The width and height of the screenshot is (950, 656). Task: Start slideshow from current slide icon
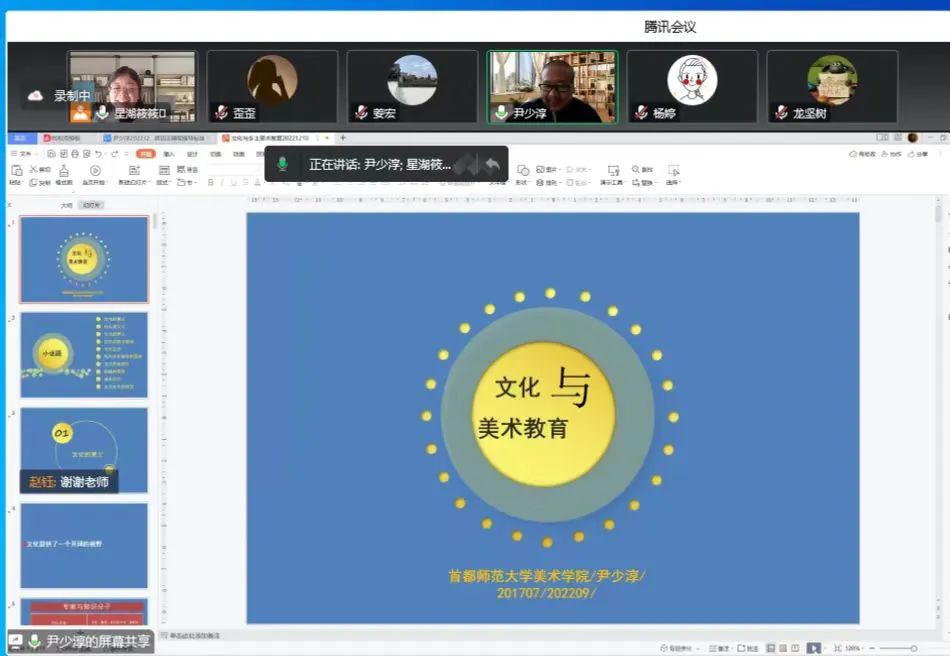point(95,171)
